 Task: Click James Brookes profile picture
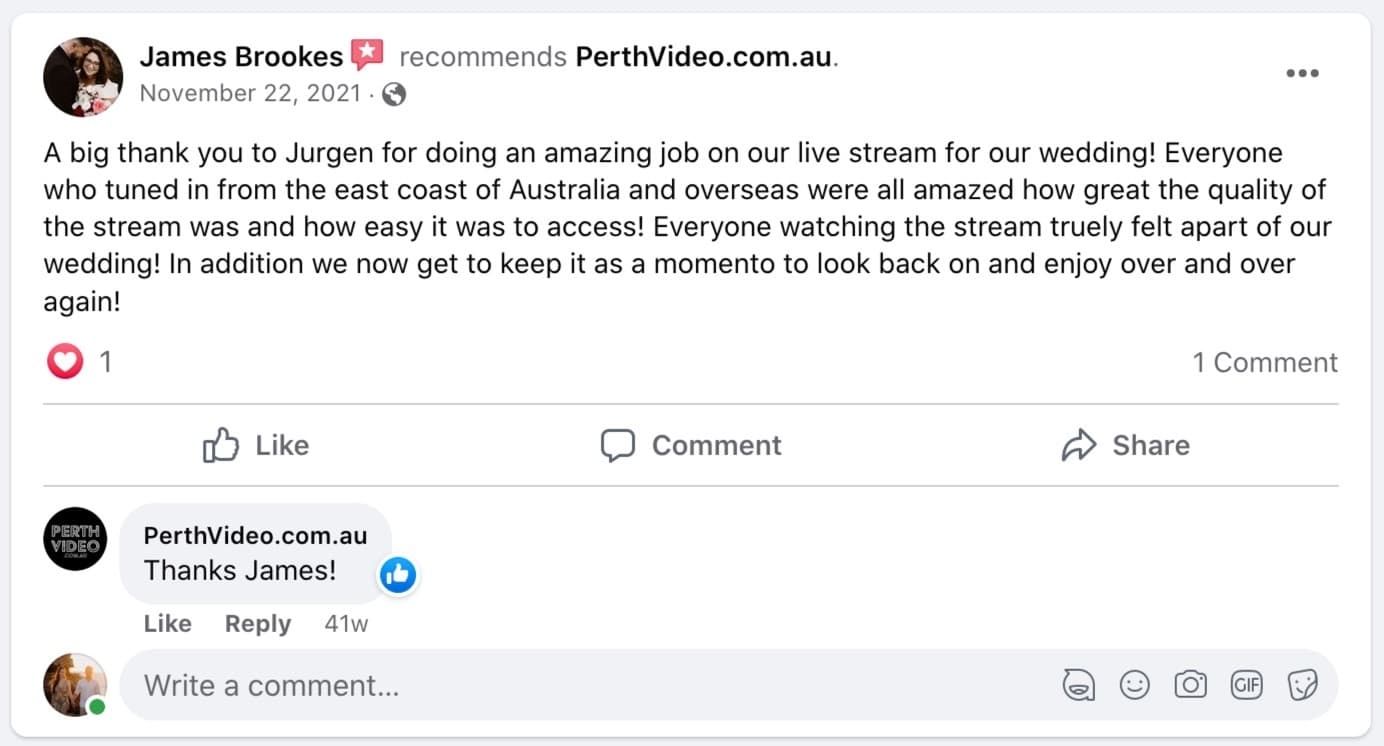(x=83, y=76)
